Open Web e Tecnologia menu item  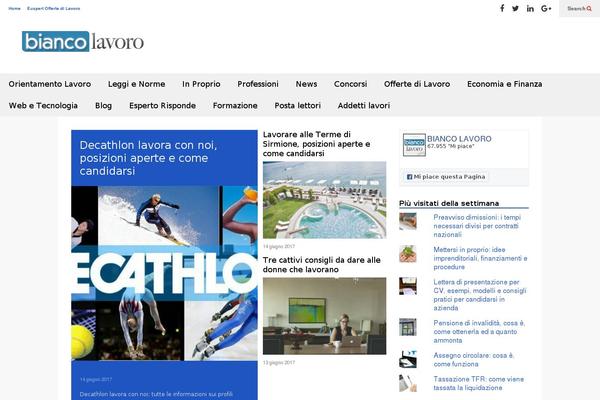(43, 105)
